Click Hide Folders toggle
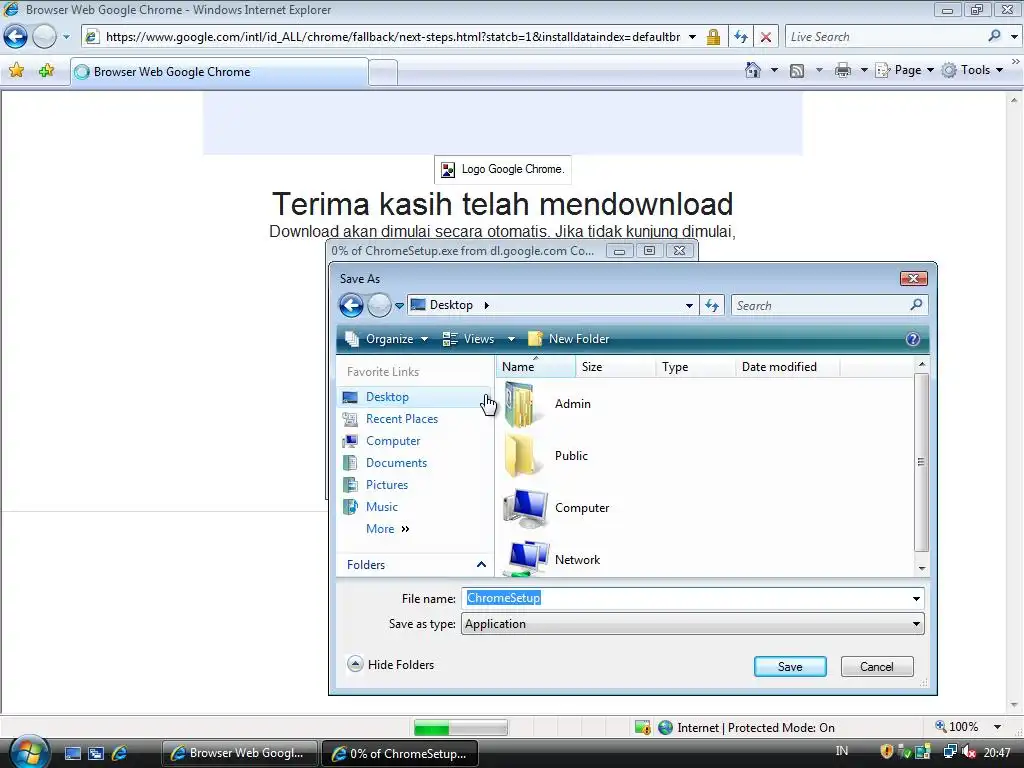This screenshot has height=768, width=1024. 391,665
